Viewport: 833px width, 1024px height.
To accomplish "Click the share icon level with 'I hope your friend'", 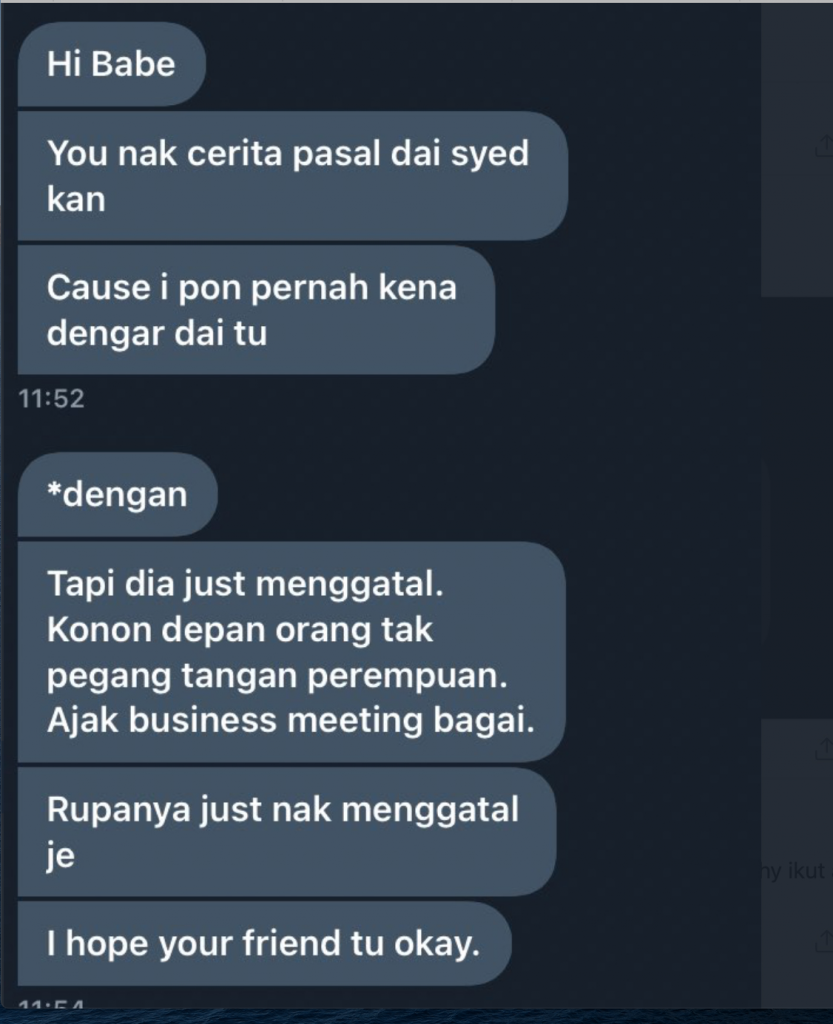I will pos(825,941).
